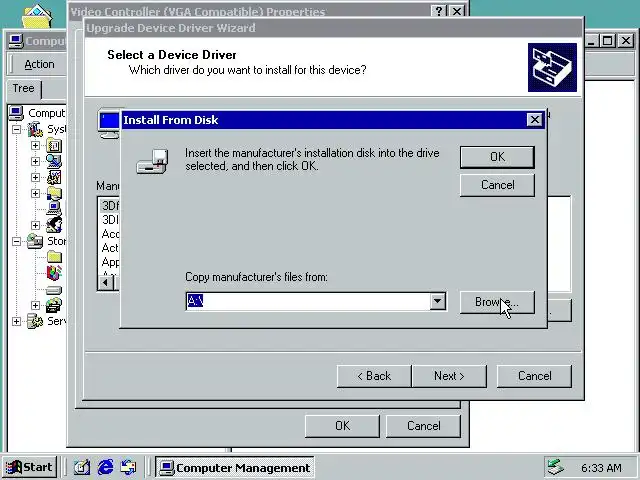Select the System Tools icon in the tree
This screenshot has height=480, width=640.
coord(36,129)
